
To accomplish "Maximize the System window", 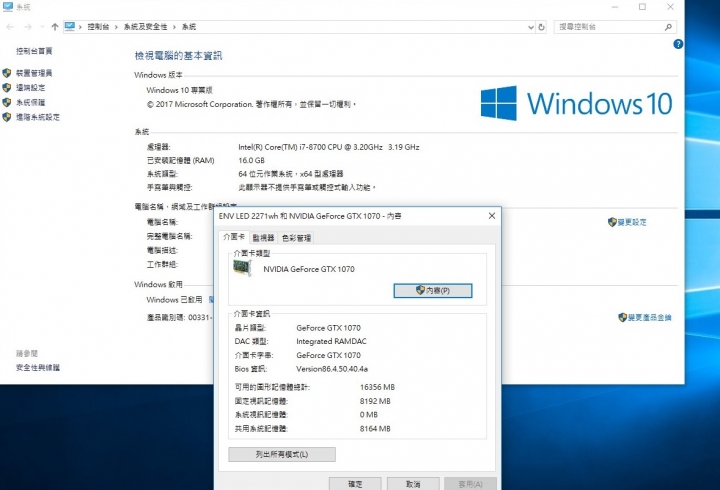I will click(642, 6).
